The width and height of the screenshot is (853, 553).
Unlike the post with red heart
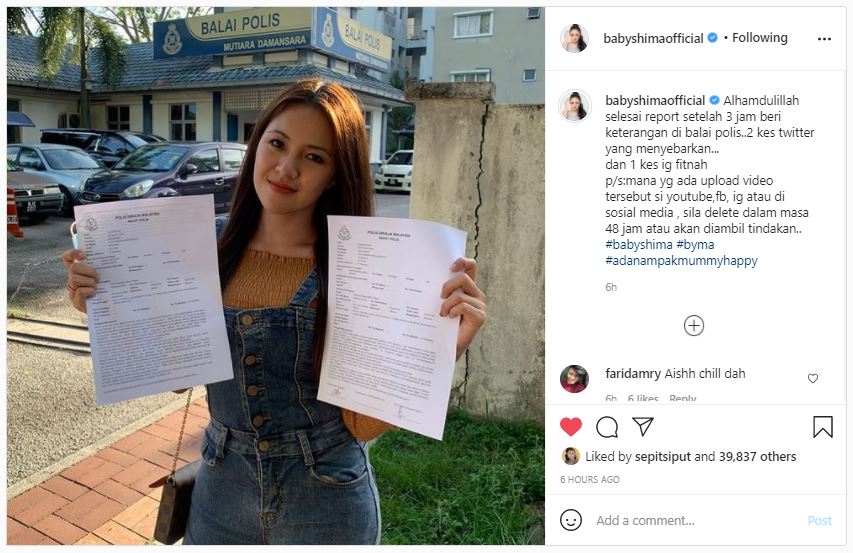pyautogui.click(x=571, y=427)
